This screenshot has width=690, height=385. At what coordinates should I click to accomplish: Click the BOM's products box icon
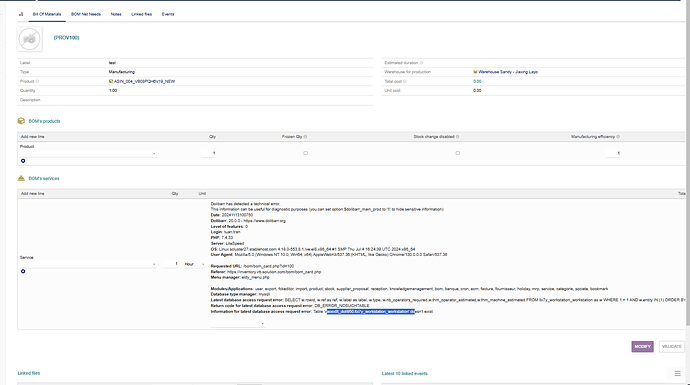(x=21, y=121)
